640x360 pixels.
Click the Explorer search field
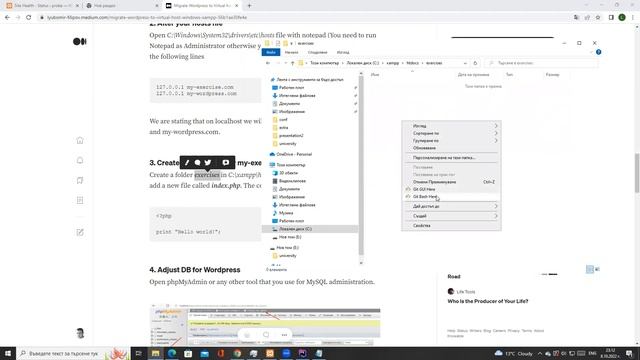(x=542, y=63)
